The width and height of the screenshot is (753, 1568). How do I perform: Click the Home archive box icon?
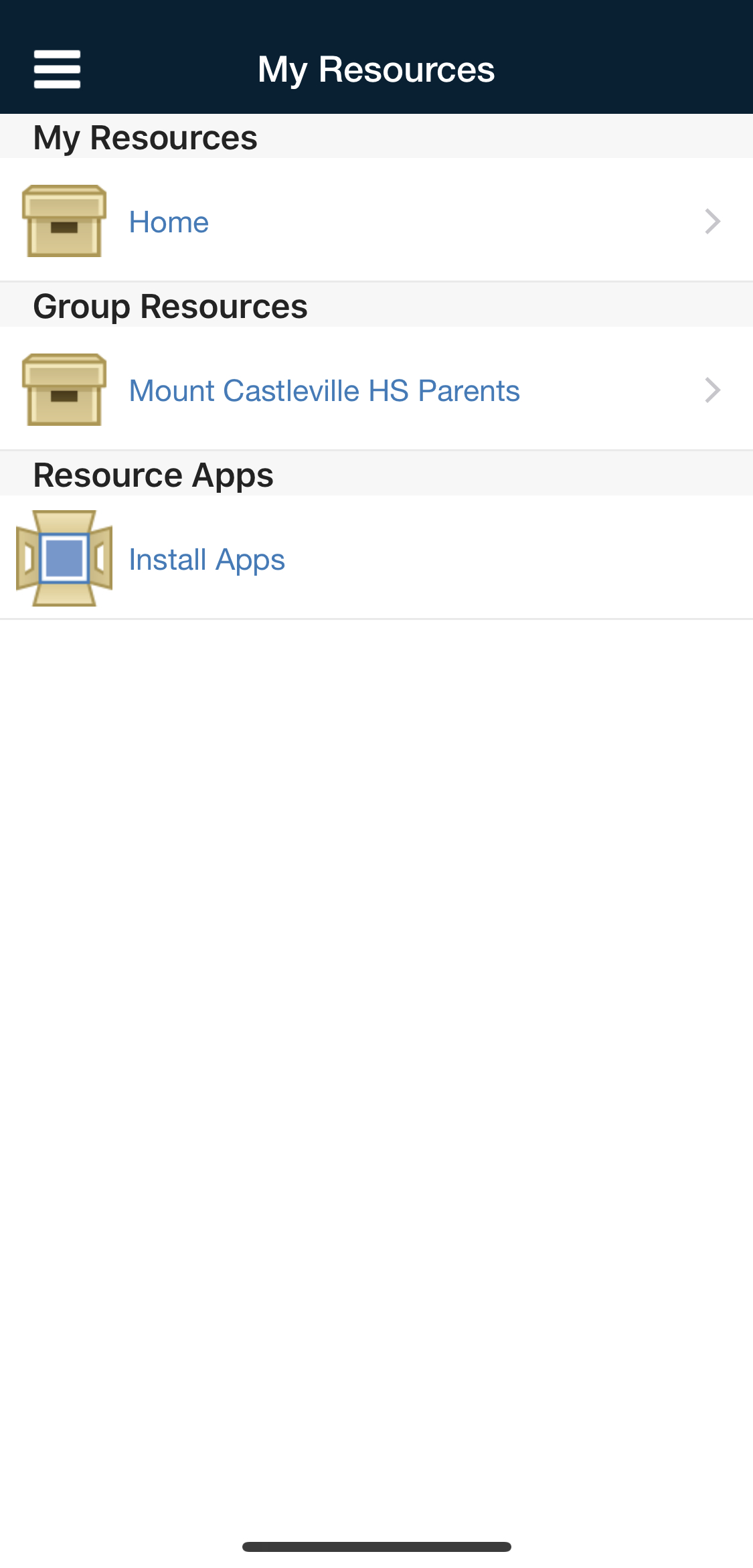point(64,221)
